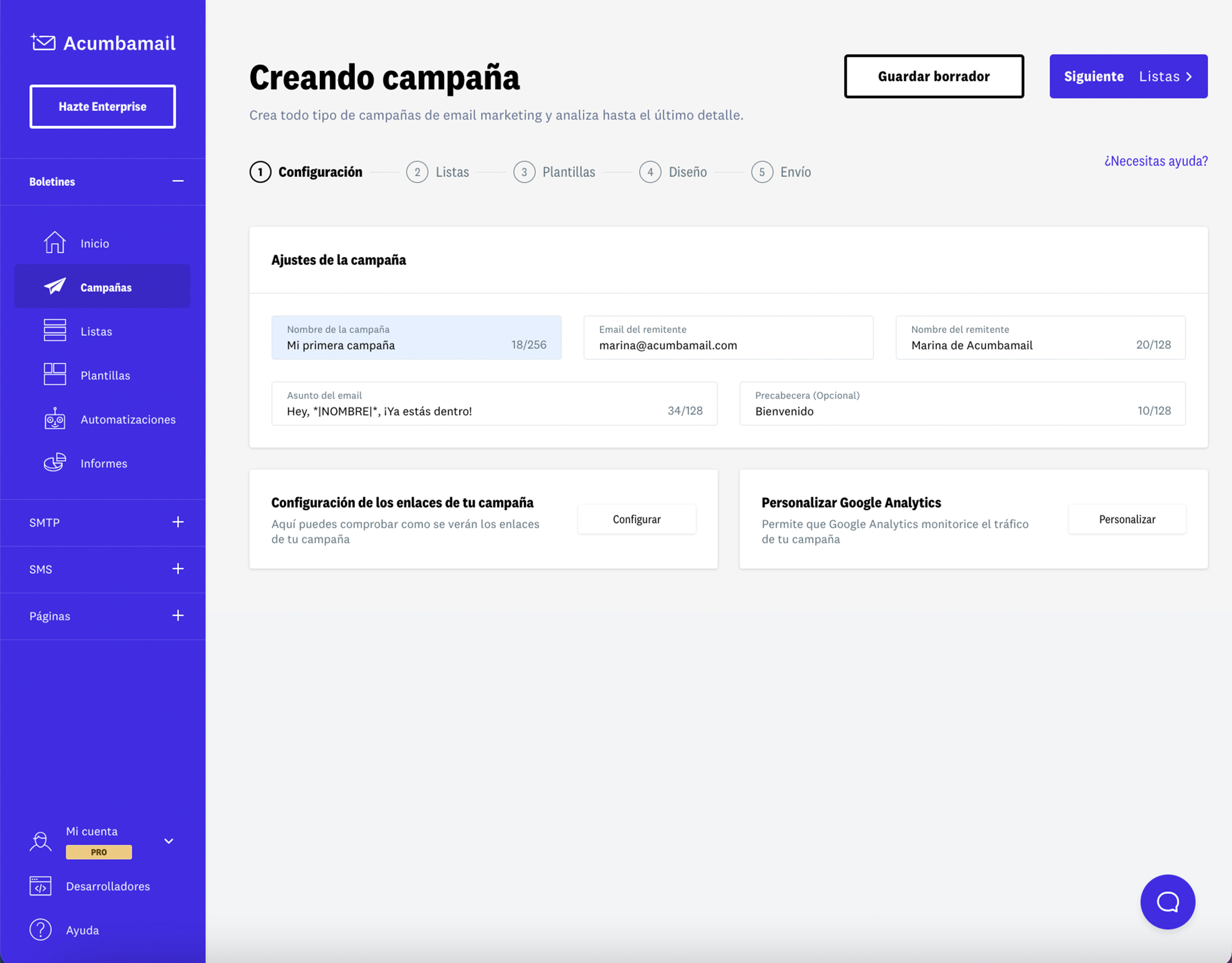The image size is (1232, 963).
Task: Select the Inicio home icon
Action: pos(54,242)
